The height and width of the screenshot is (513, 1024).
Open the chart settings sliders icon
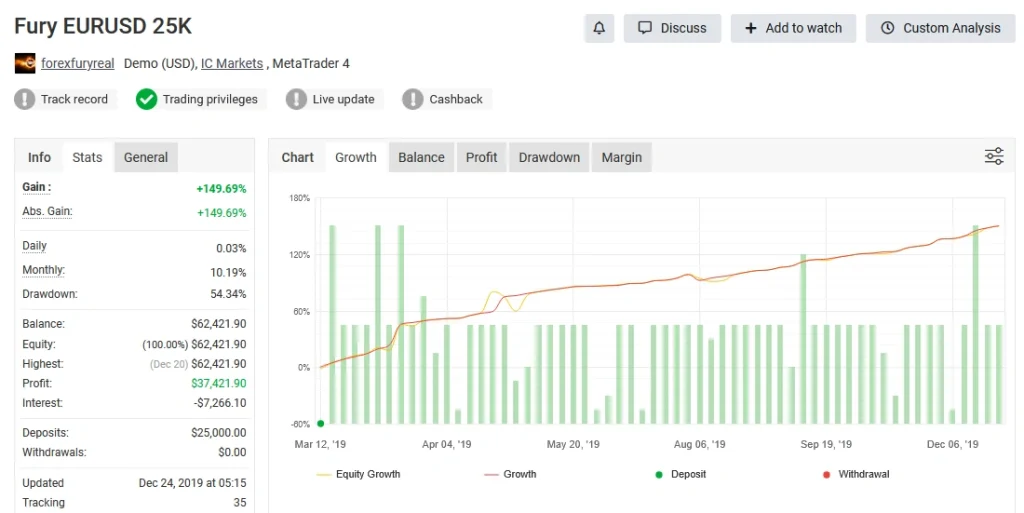pyautogui.click(x=994, y=157)
